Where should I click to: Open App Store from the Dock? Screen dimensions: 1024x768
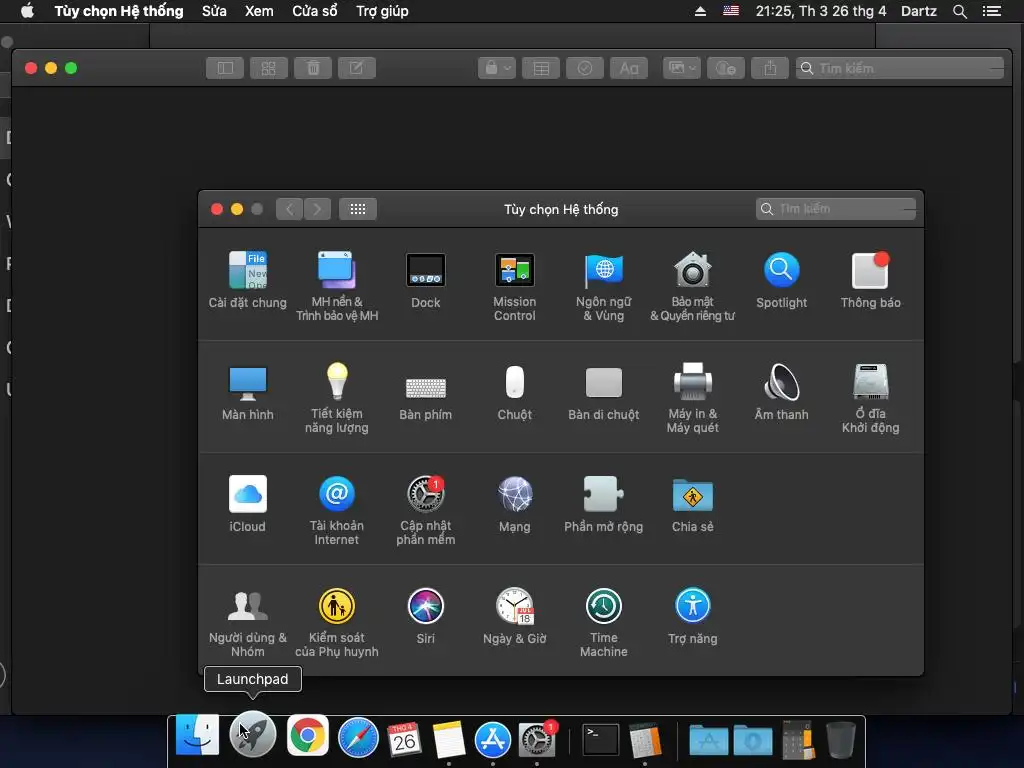(x=492, y=739)
